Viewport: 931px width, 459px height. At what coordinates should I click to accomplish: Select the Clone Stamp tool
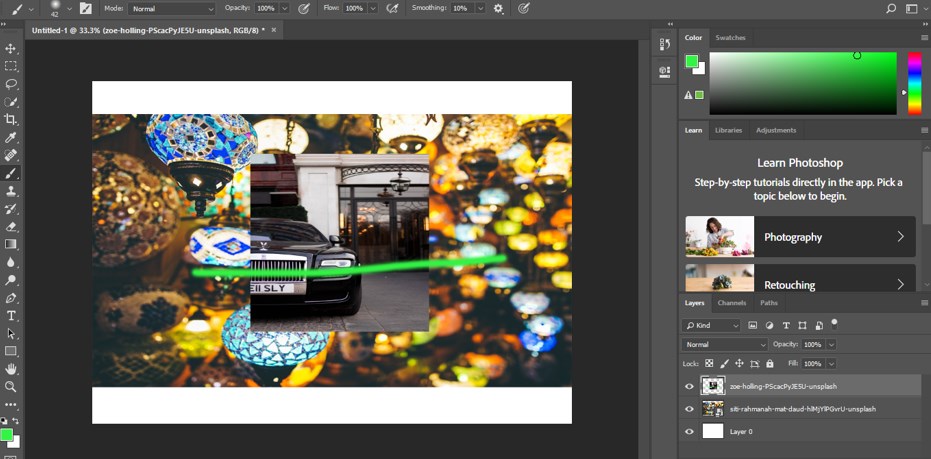click(10, 191)
